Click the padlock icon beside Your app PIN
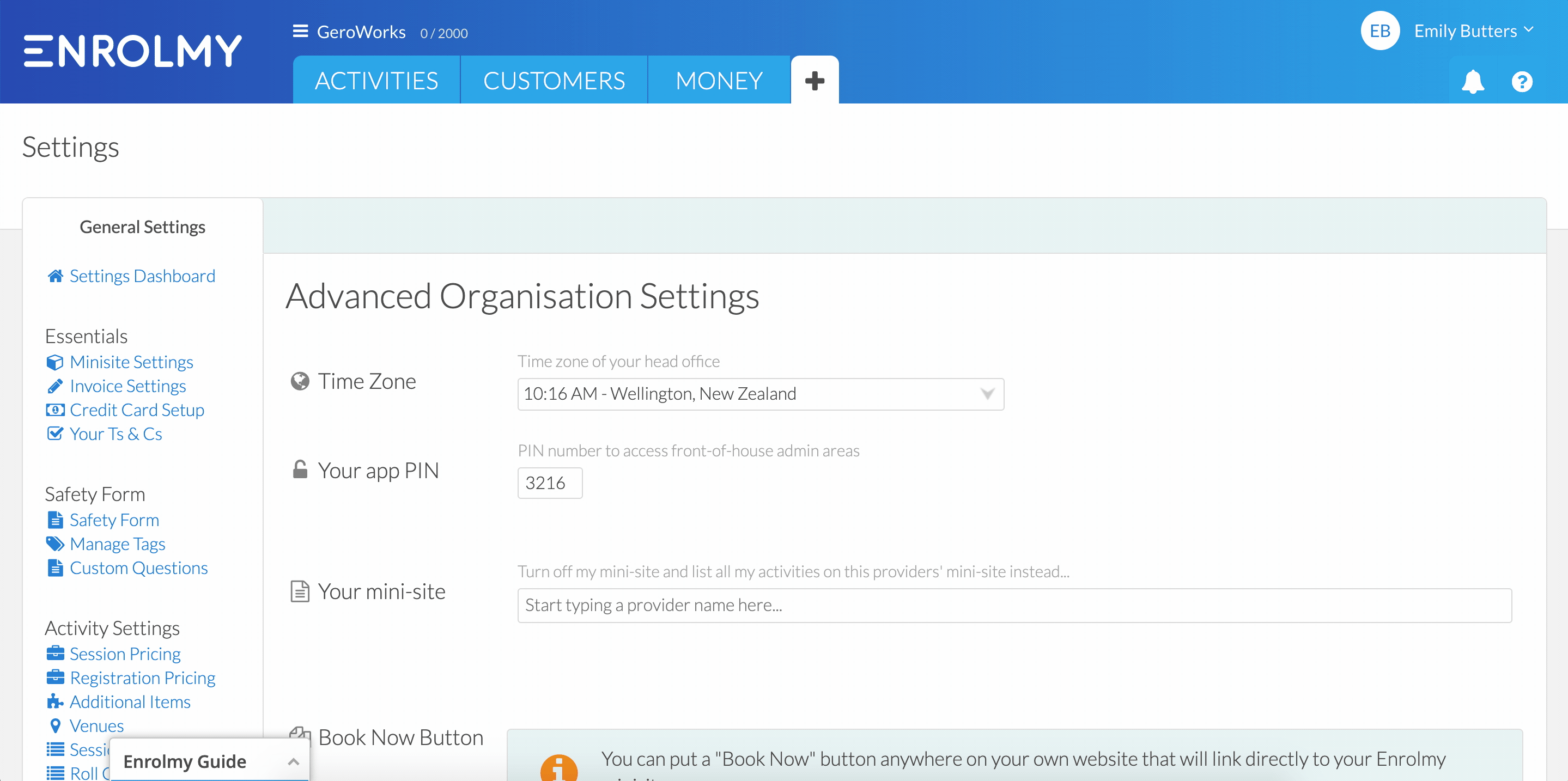Image resolution: width=1568 pixels, height=781 pixels. 300,469
